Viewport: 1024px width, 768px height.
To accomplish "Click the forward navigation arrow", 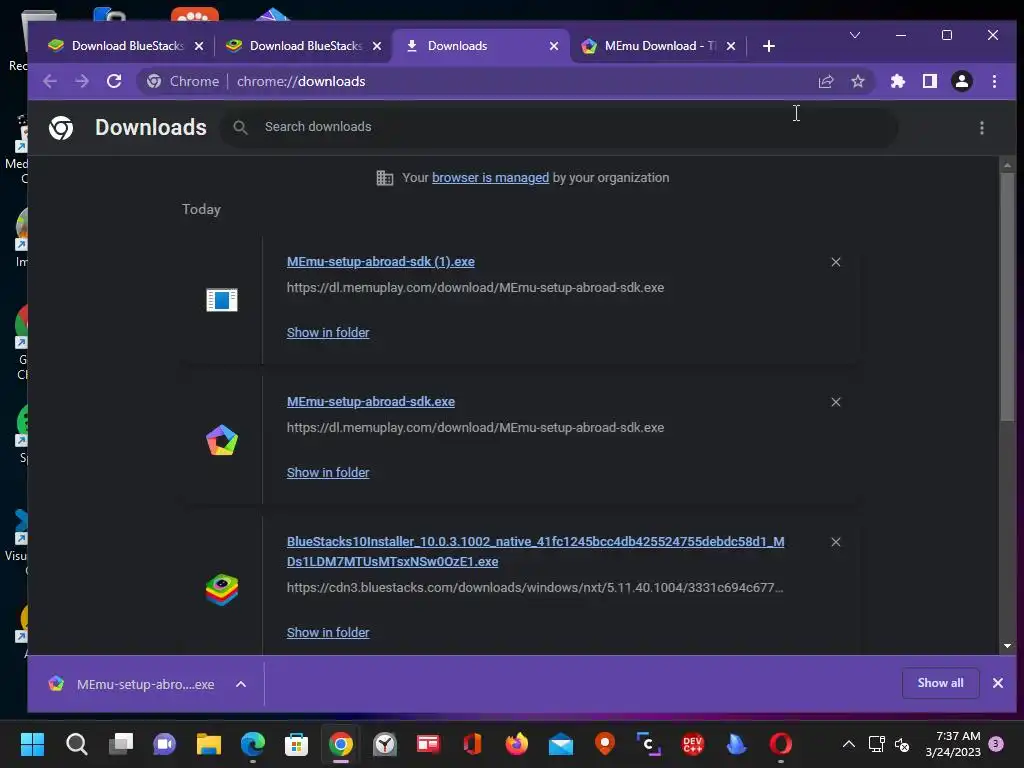I will tap(82, 81).
